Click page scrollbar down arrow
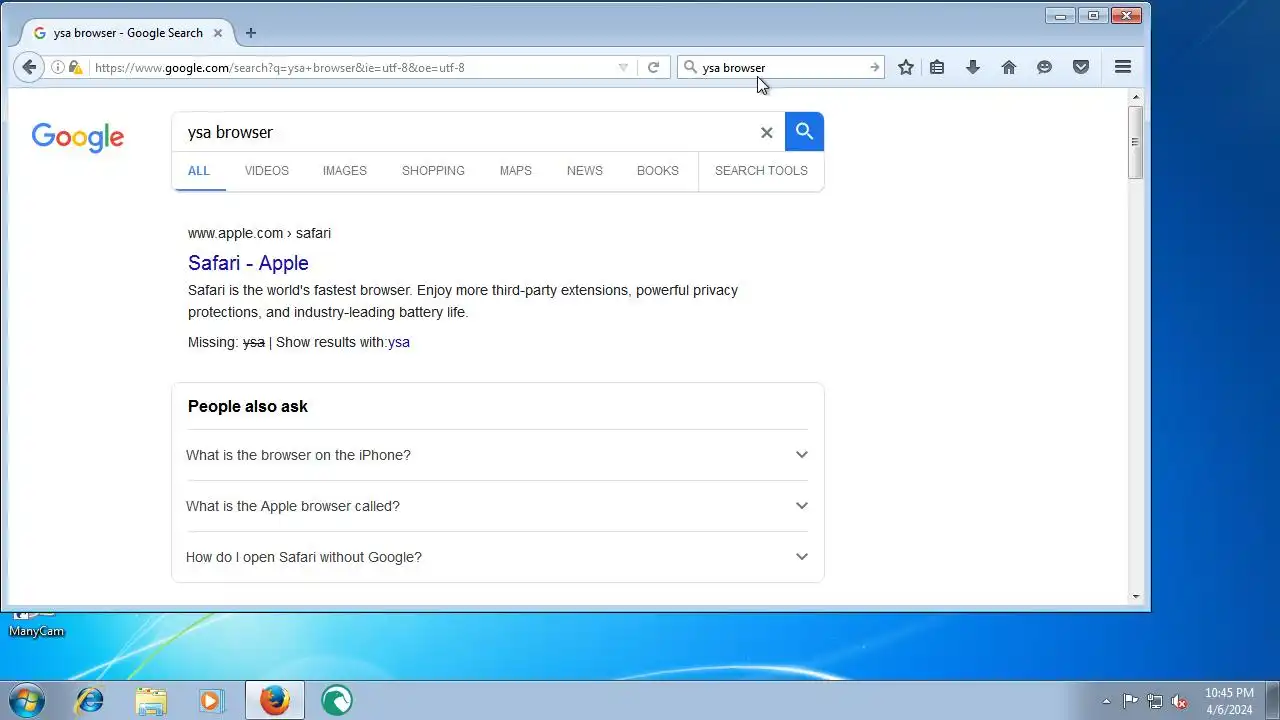Screen dimensions: 1280x720 click(1135, 597)
